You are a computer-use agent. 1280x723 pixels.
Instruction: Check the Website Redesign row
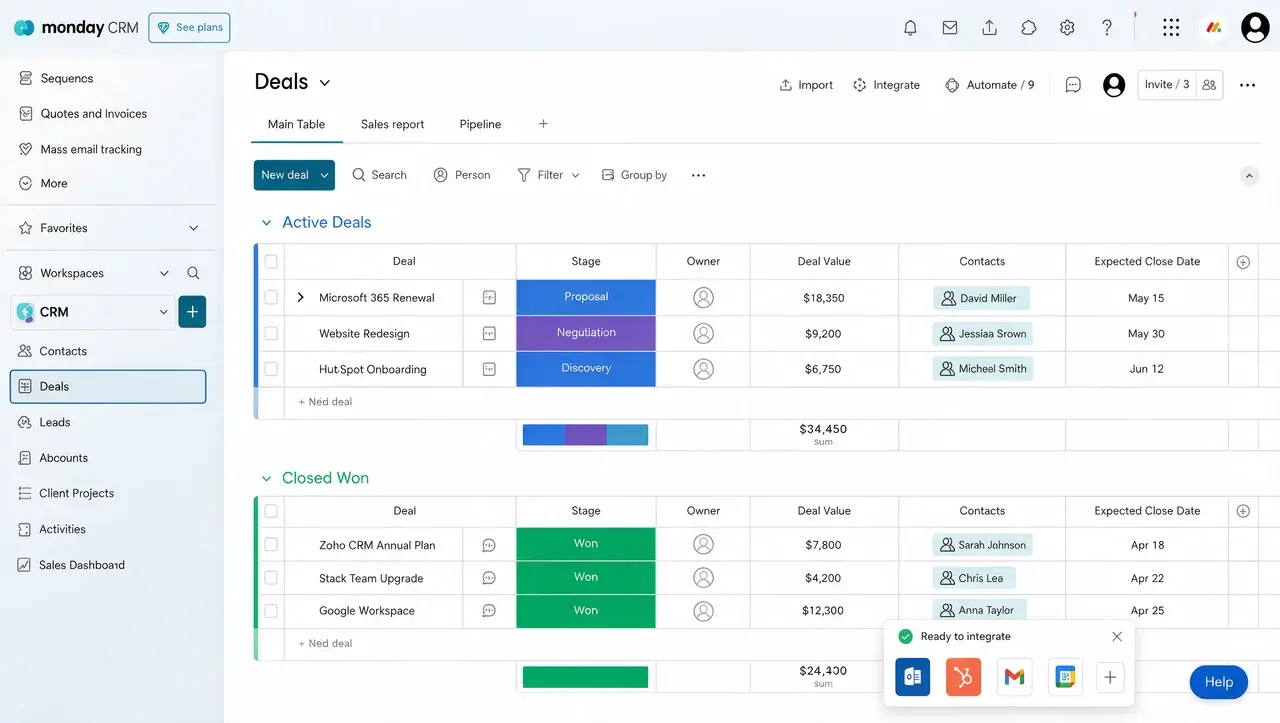coord(271,333)
